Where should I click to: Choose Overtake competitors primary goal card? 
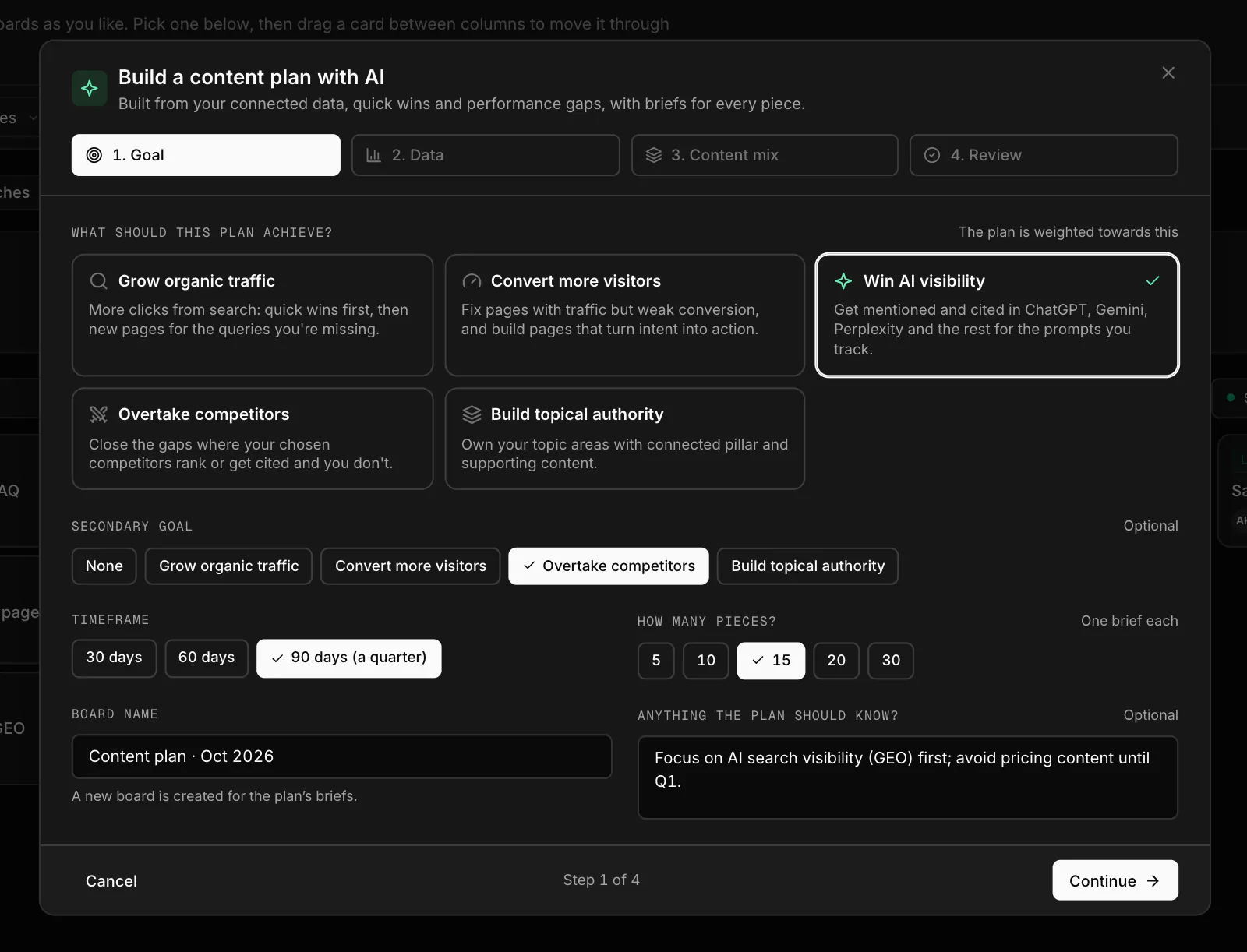(253, 439)
